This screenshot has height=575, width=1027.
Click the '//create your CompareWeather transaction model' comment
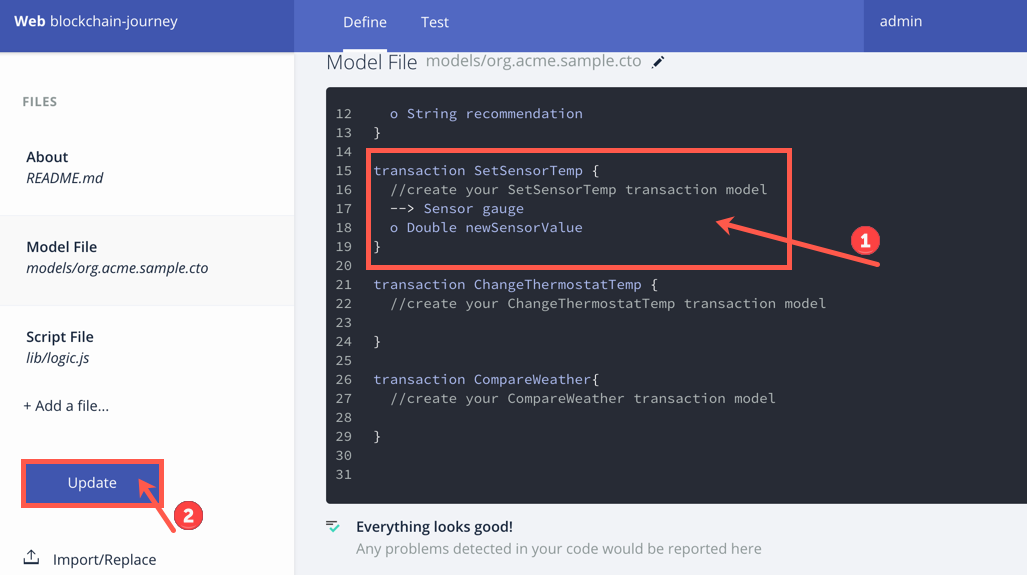[583, 399]
